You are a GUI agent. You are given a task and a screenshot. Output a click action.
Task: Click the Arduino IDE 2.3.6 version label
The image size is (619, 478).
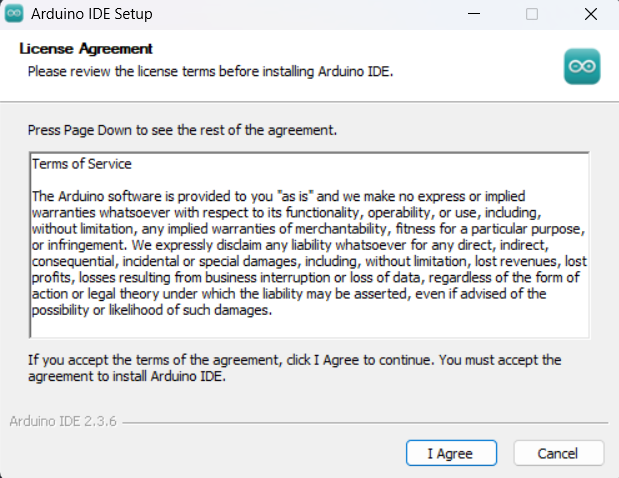click(x=63, y=422)
